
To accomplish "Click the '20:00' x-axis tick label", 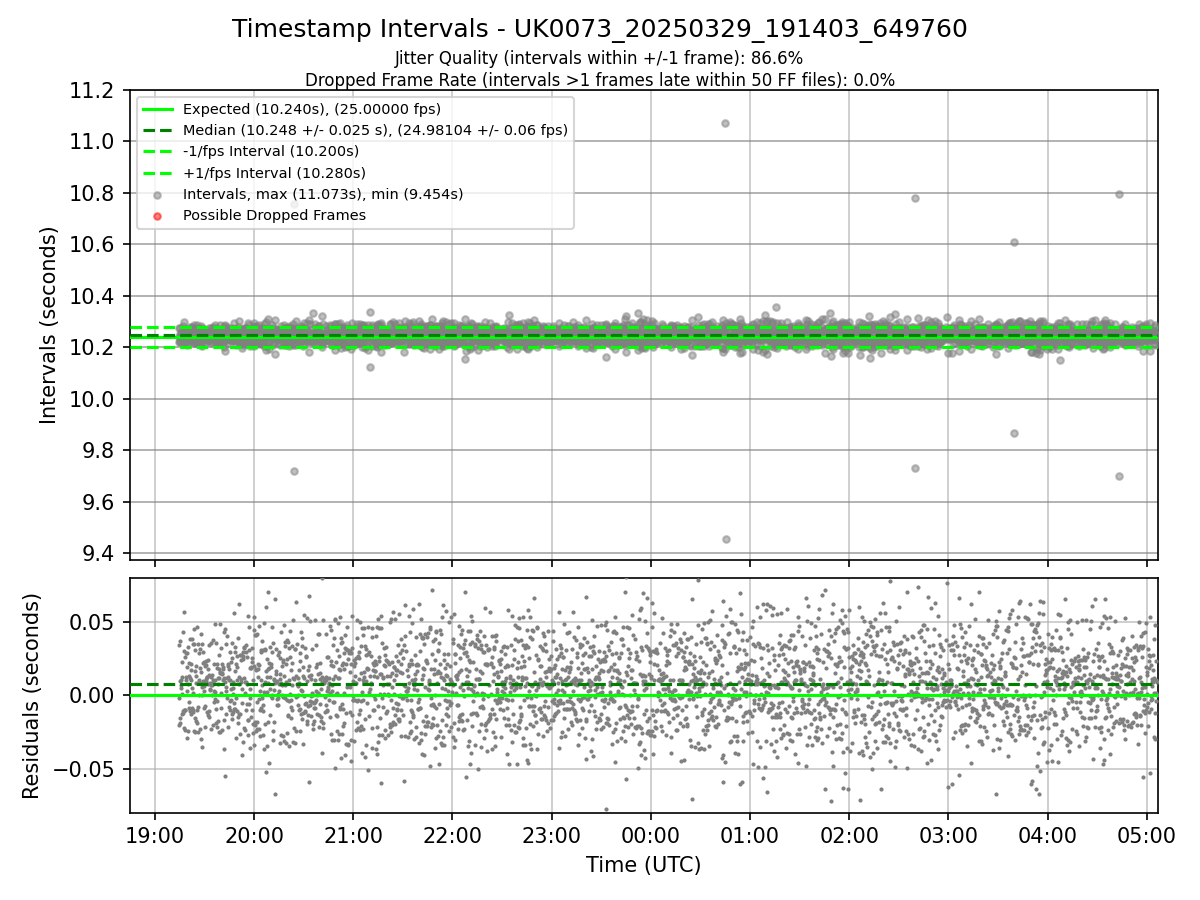I will click(x=254, y=834).
